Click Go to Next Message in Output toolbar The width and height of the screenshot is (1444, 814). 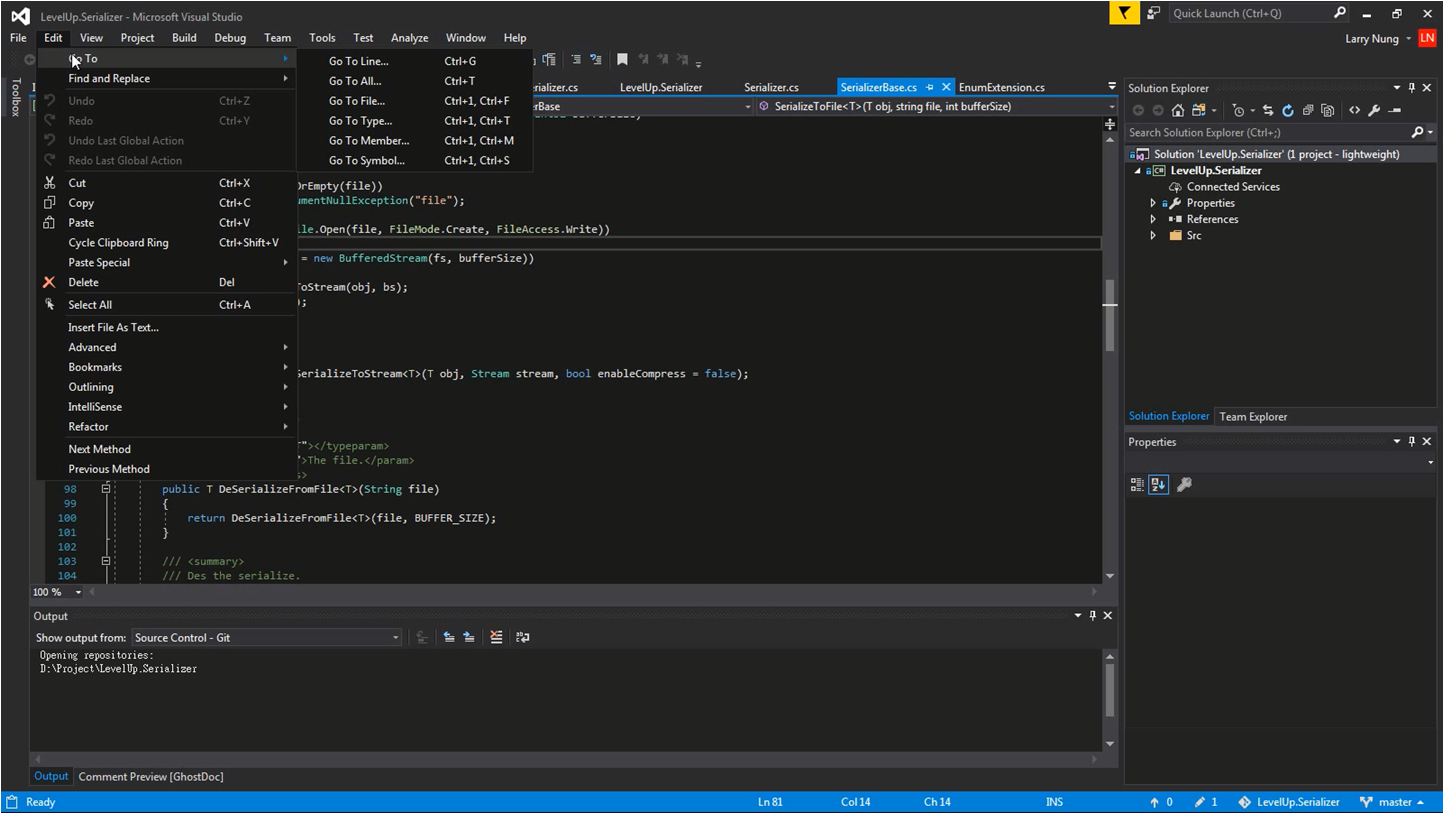469,637
